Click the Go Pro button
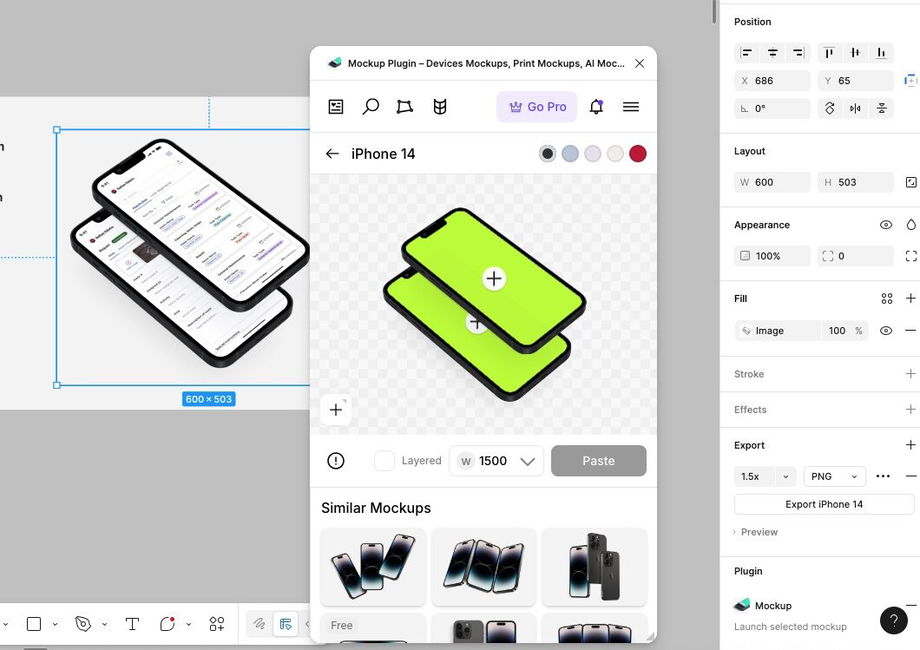The width and height of the screenshot is (920, 650). coord(537,107)
